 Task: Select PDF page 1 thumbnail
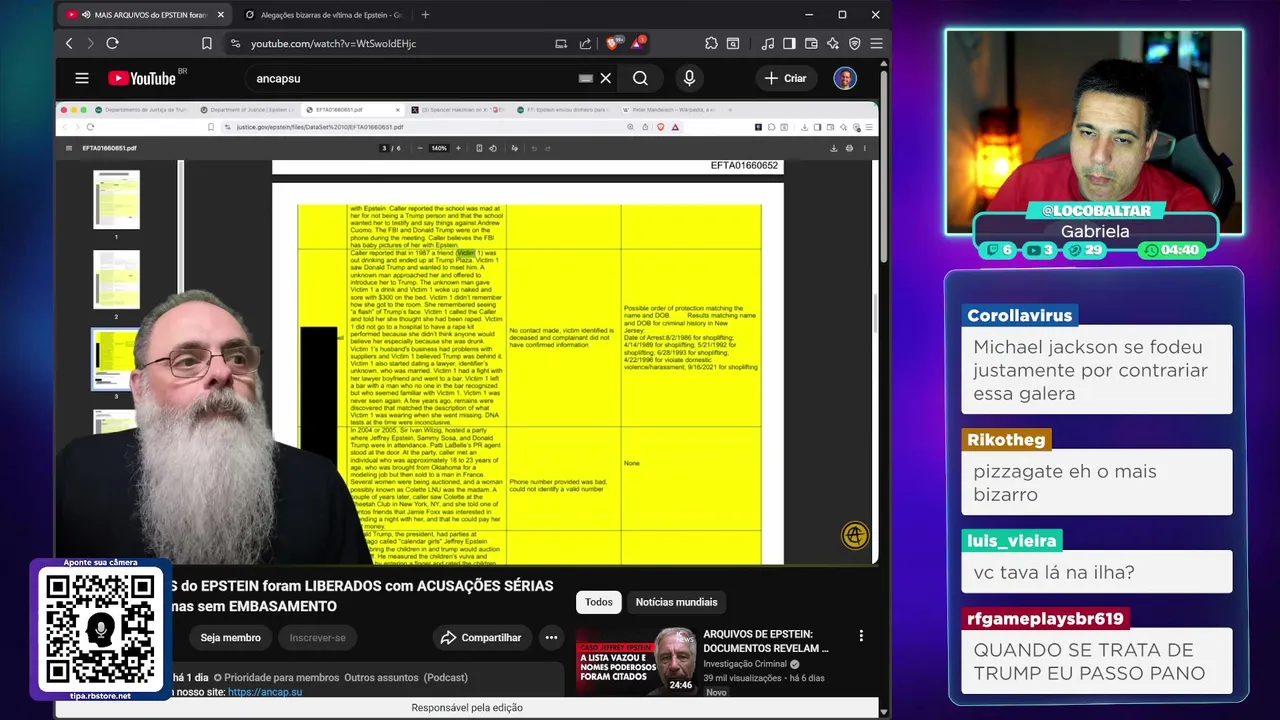116,199
